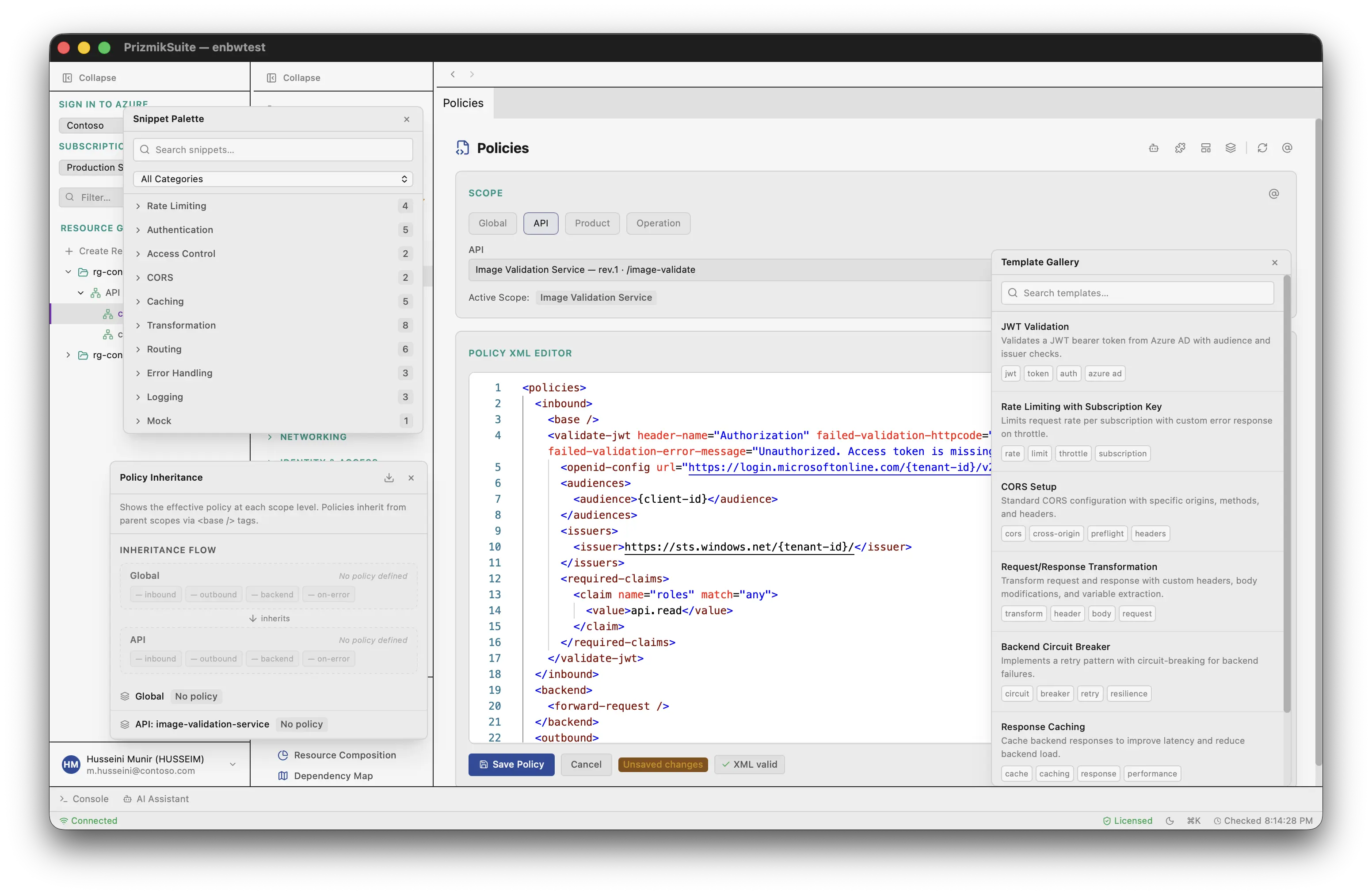1372x895 pixels.
Task: Click the Template Gallery scrollbar
Action: (1287, 494)
